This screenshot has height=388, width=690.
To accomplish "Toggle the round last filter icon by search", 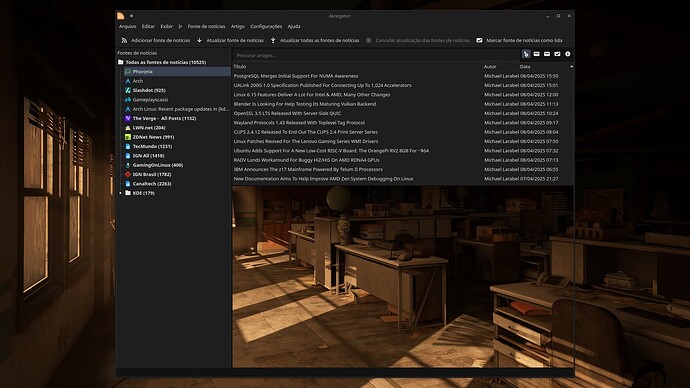I will (x=568, y=54).
